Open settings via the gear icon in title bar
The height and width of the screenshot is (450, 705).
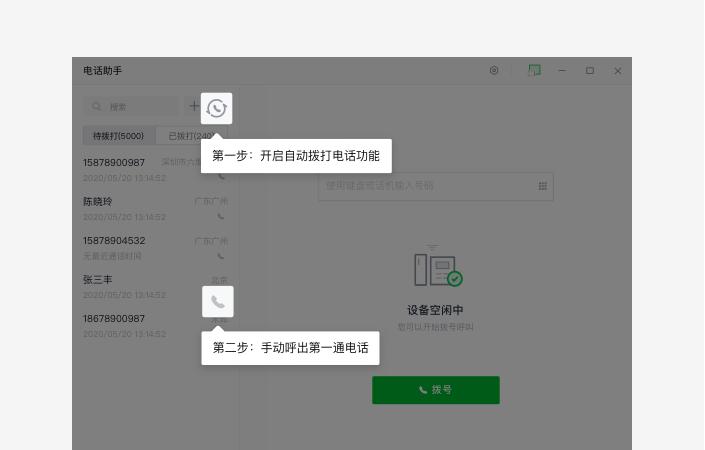494,70
